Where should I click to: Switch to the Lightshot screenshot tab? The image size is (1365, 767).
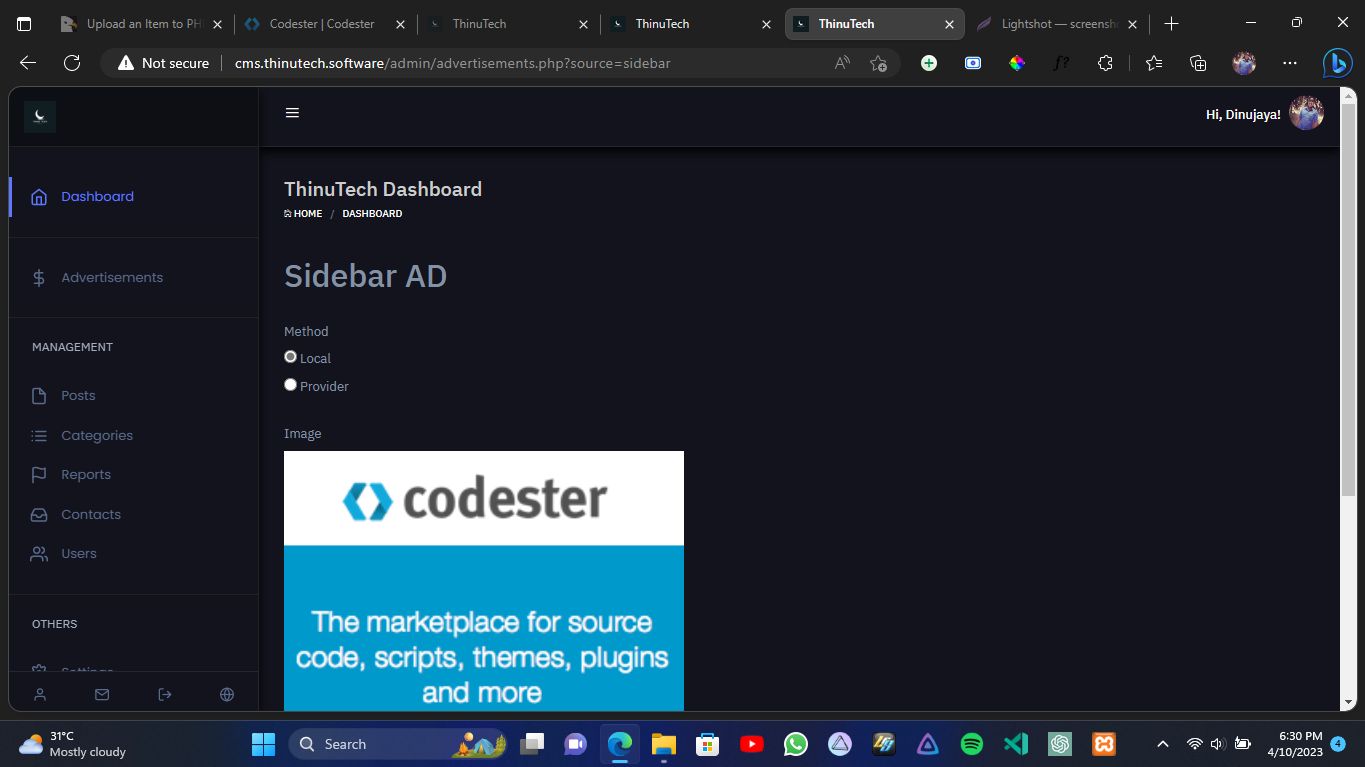pos(1056,24)
